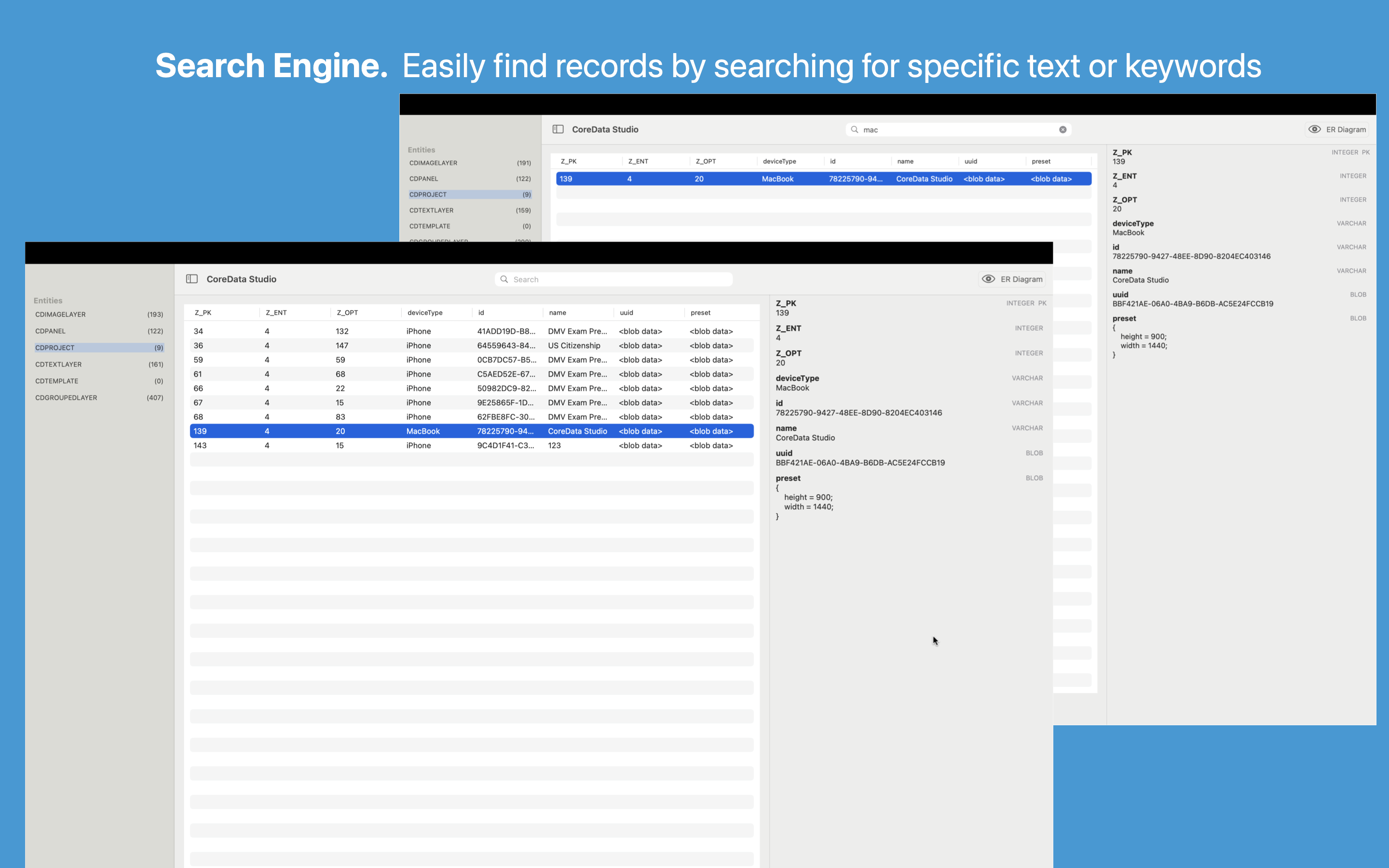Screen dimensions: 1389x868
Task: Click name column header in back window
Action: [x=925, y=162]
